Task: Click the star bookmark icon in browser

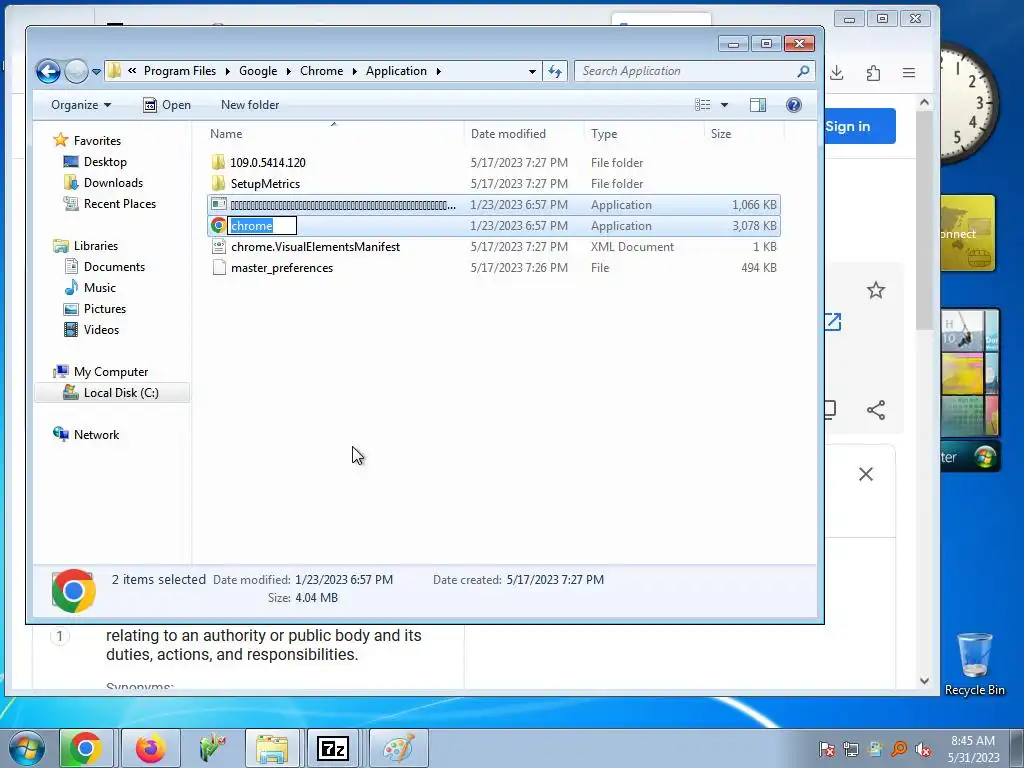Action: [x=876, y=290]
